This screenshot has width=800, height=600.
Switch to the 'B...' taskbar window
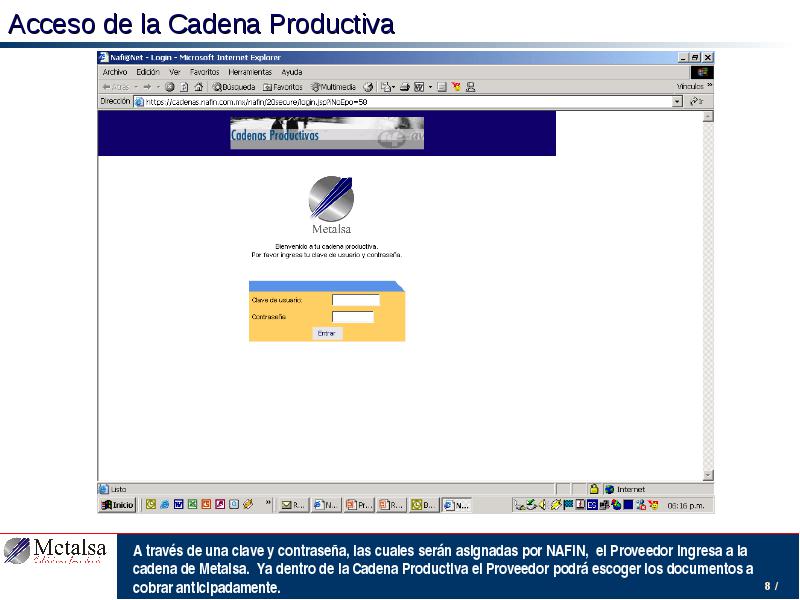tap(423, 505)
